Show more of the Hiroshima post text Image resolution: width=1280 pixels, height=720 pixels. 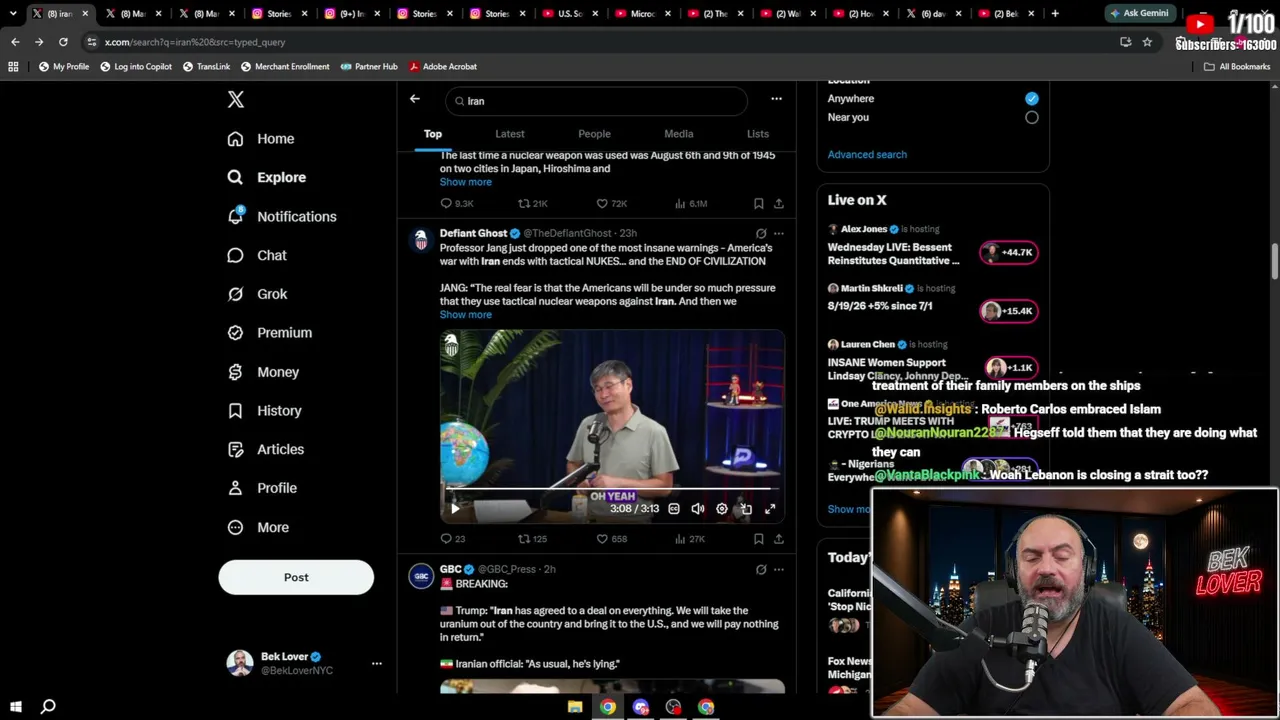[466, 182]
